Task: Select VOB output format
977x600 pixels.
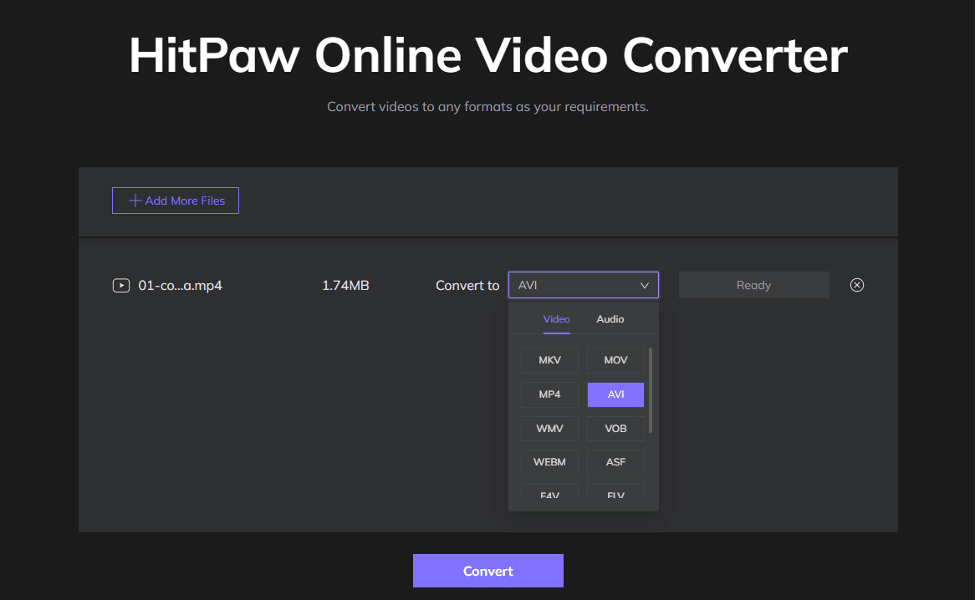Action: [615, 428]
